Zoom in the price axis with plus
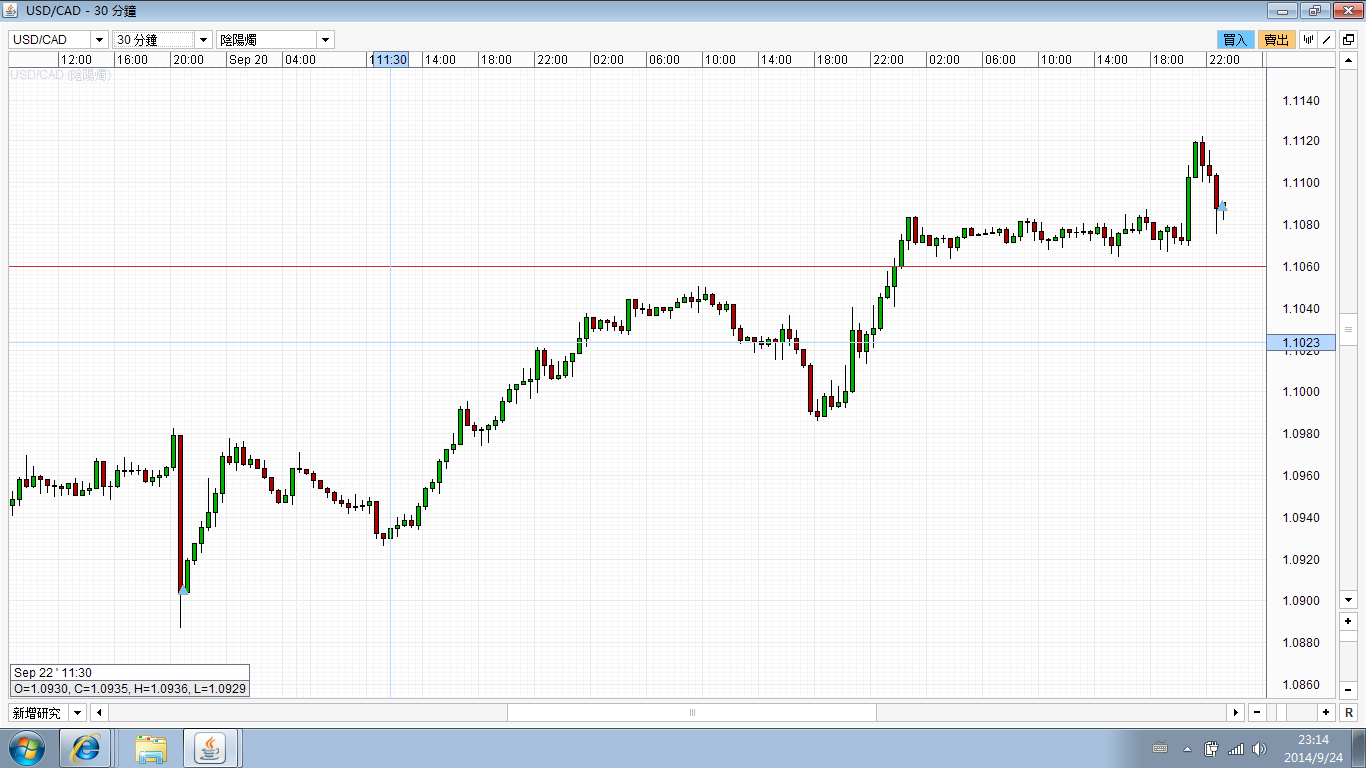The image size is (1366, 768). point(1348,621)
